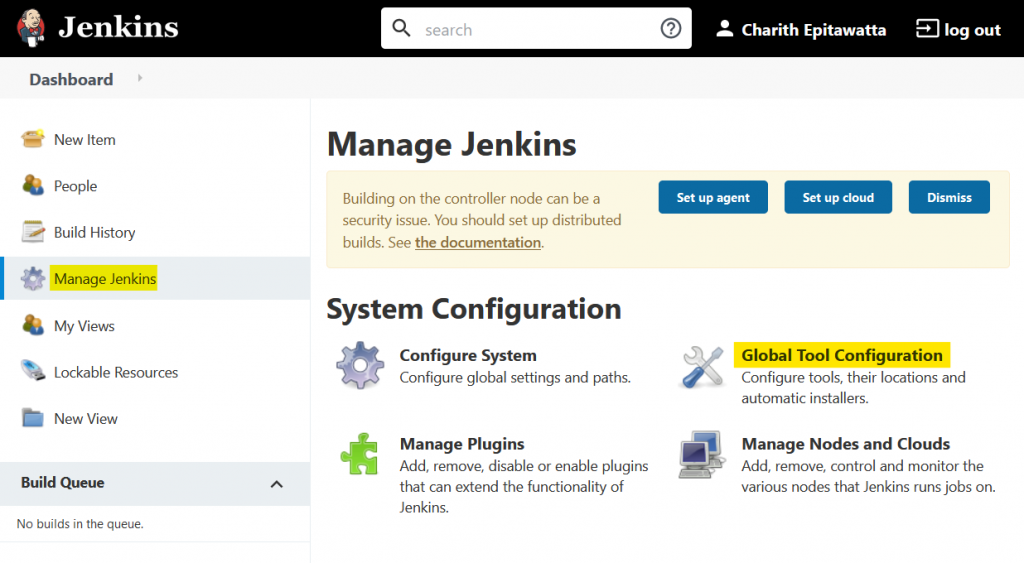Collapse the Build Queue panel chevron
The image size is (1024, 563).
coord(277,484)
